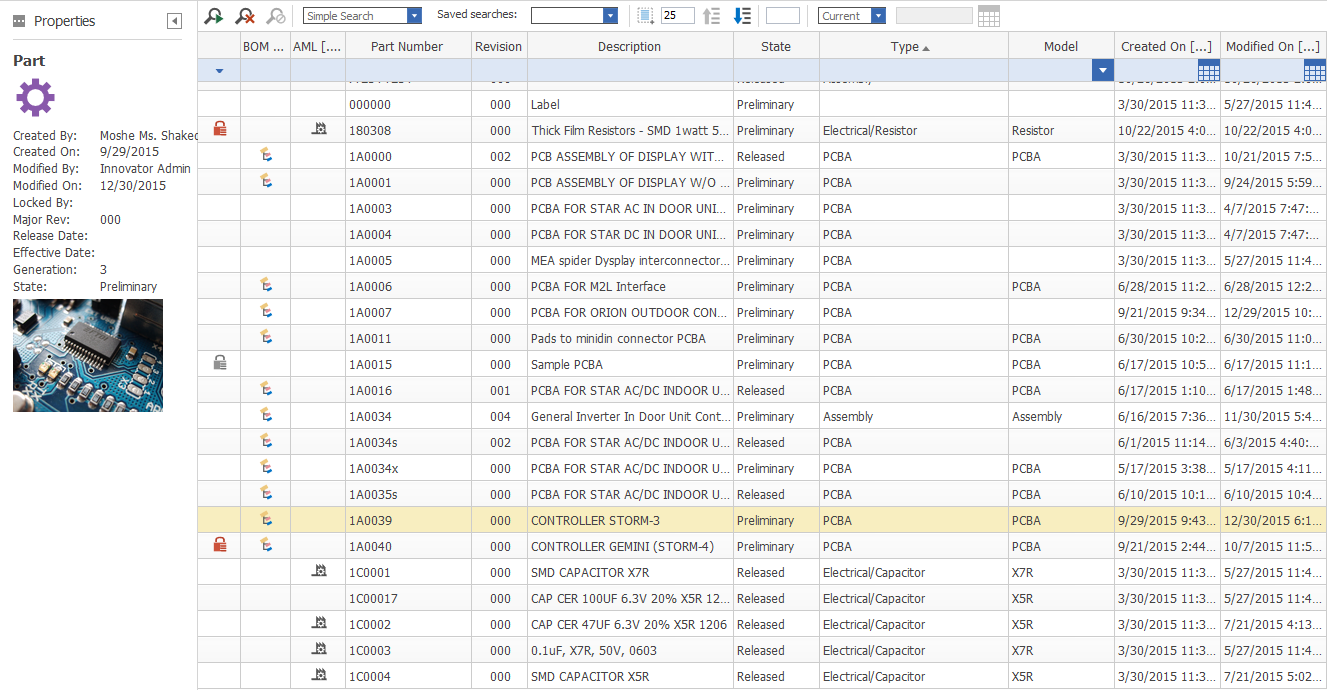Click AML icon on row 1C0002
The image size is (1327, 690).
(x=319, y=623)
